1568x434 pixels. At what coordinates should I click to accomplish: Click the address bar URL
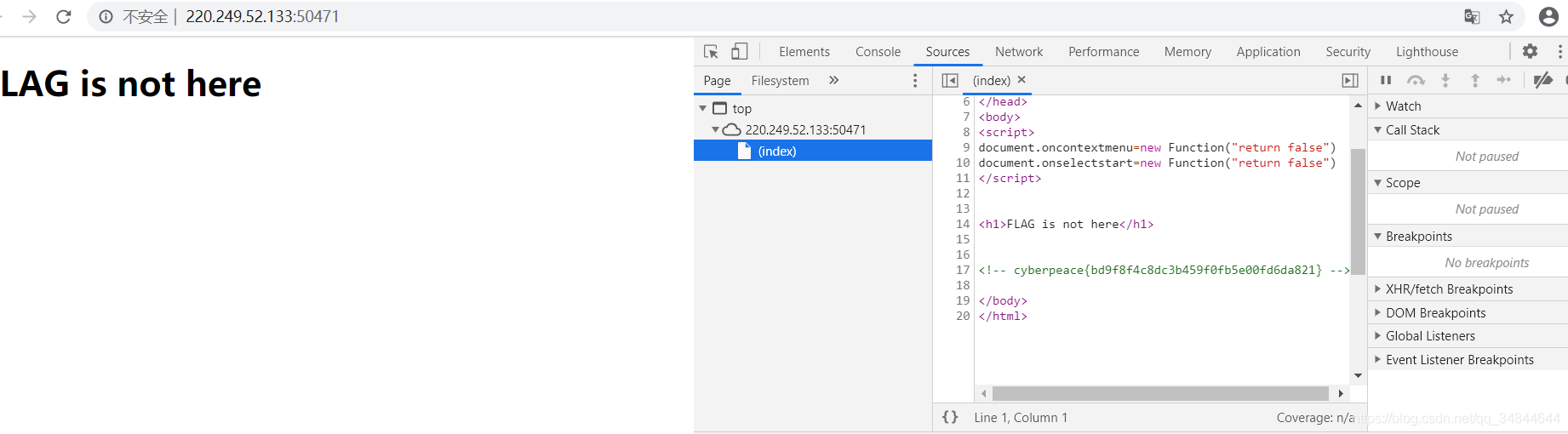tap(262, 17)
